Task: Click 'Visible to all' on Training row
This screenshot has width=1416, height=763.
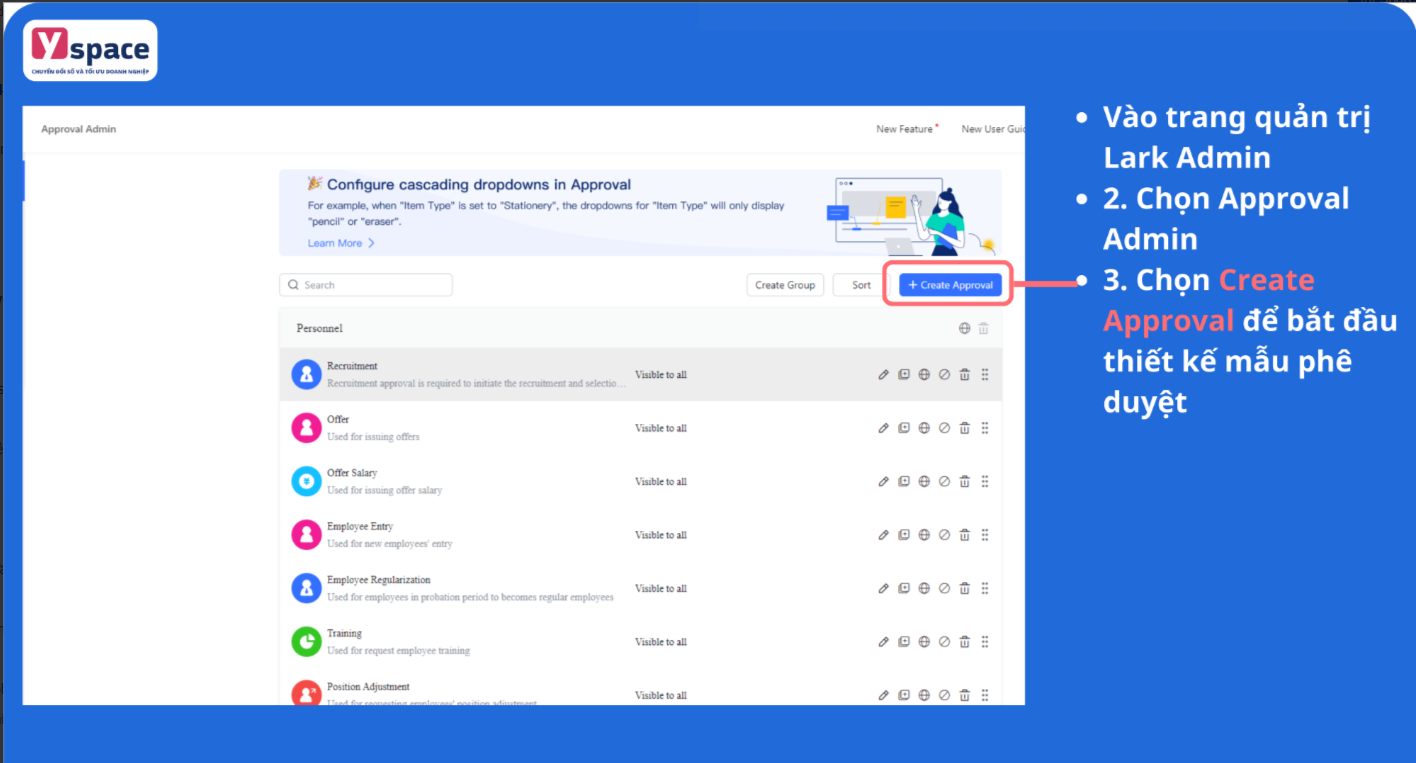Action: point(661,642)
